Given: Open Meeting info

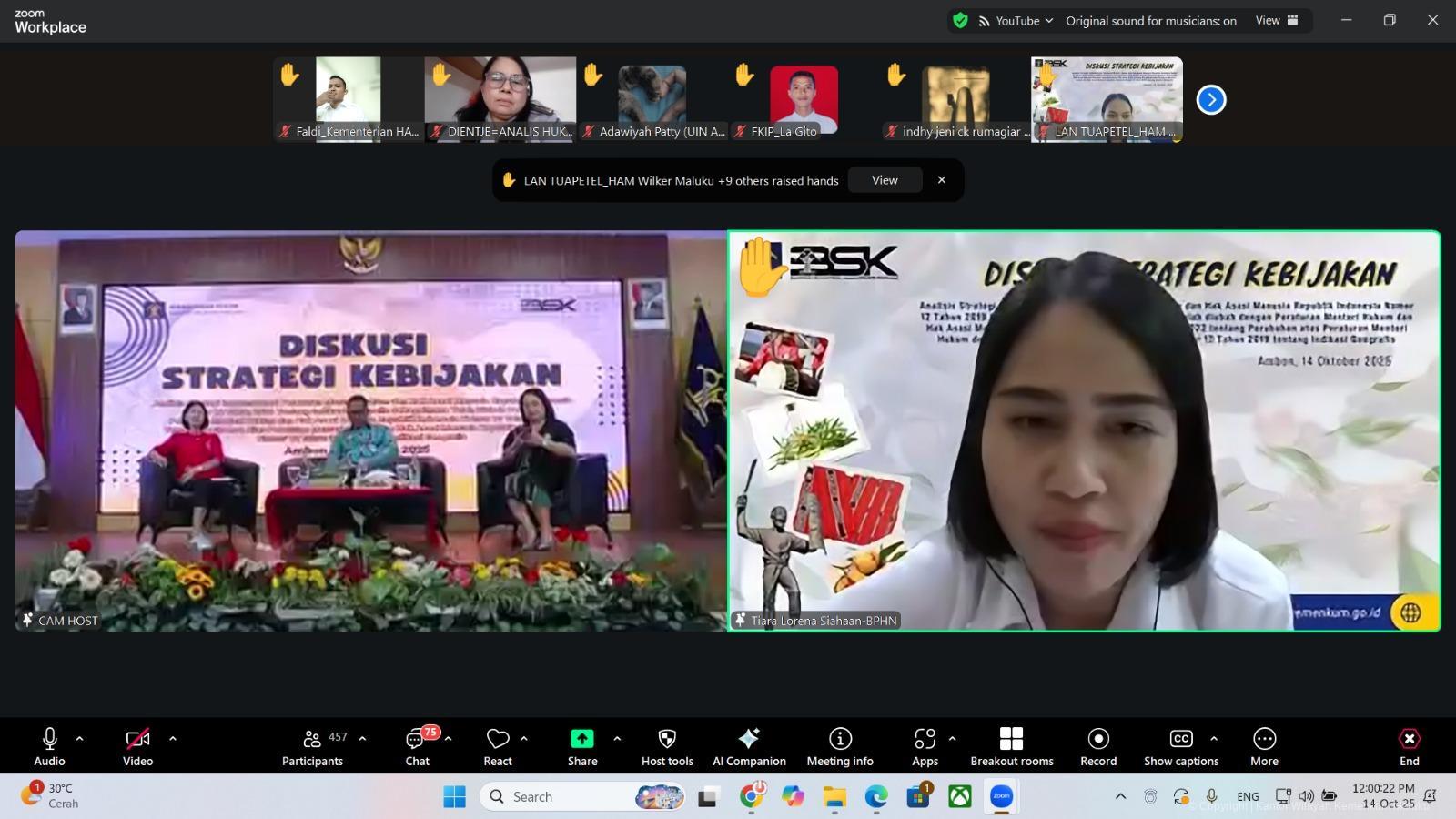Looking at the screenshot, I should (840, 746).
